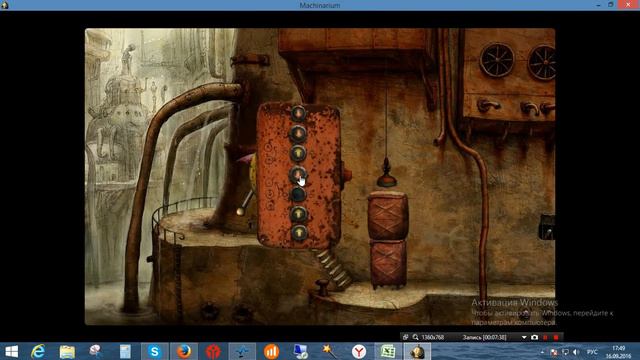Click the magnifier icon on the recorder bar

(x=416, y=337)
